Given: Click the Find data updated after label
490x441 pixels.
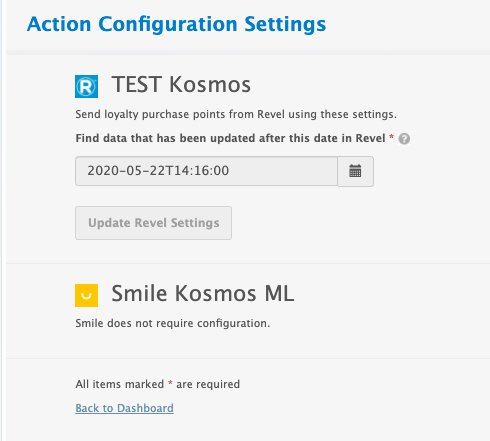Looking at the screenshot, I should coord(230,138).
